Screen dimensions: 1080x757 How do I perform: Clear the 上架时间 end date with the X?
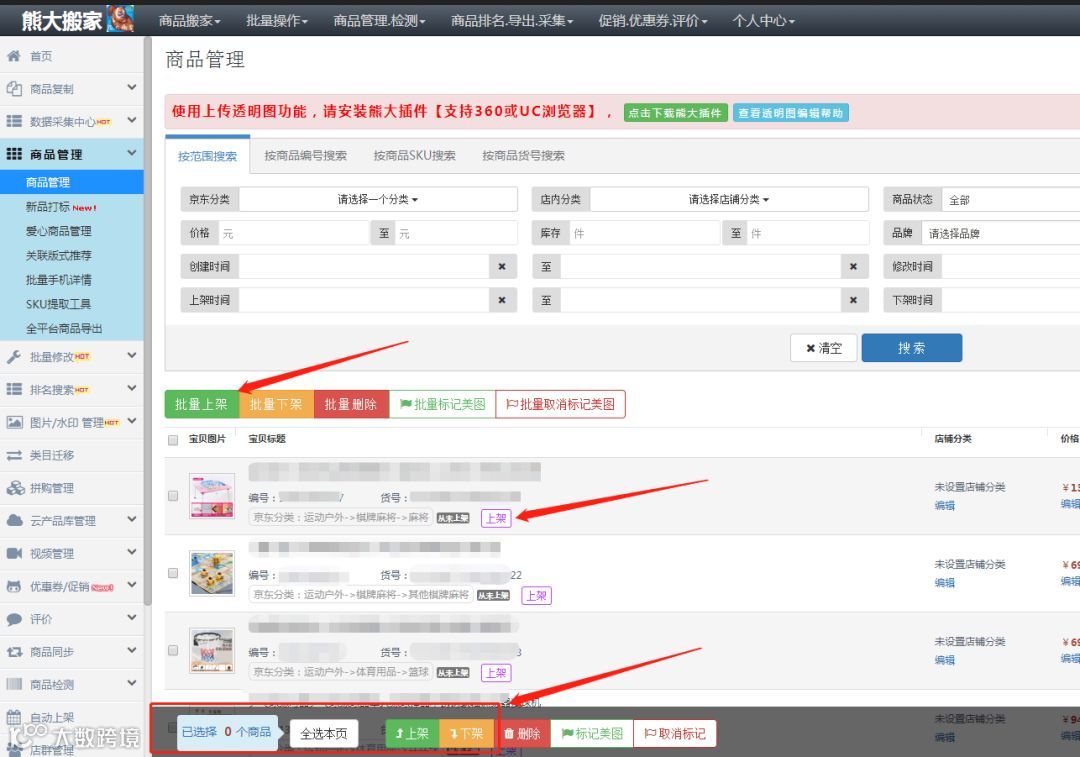point(853,300)
